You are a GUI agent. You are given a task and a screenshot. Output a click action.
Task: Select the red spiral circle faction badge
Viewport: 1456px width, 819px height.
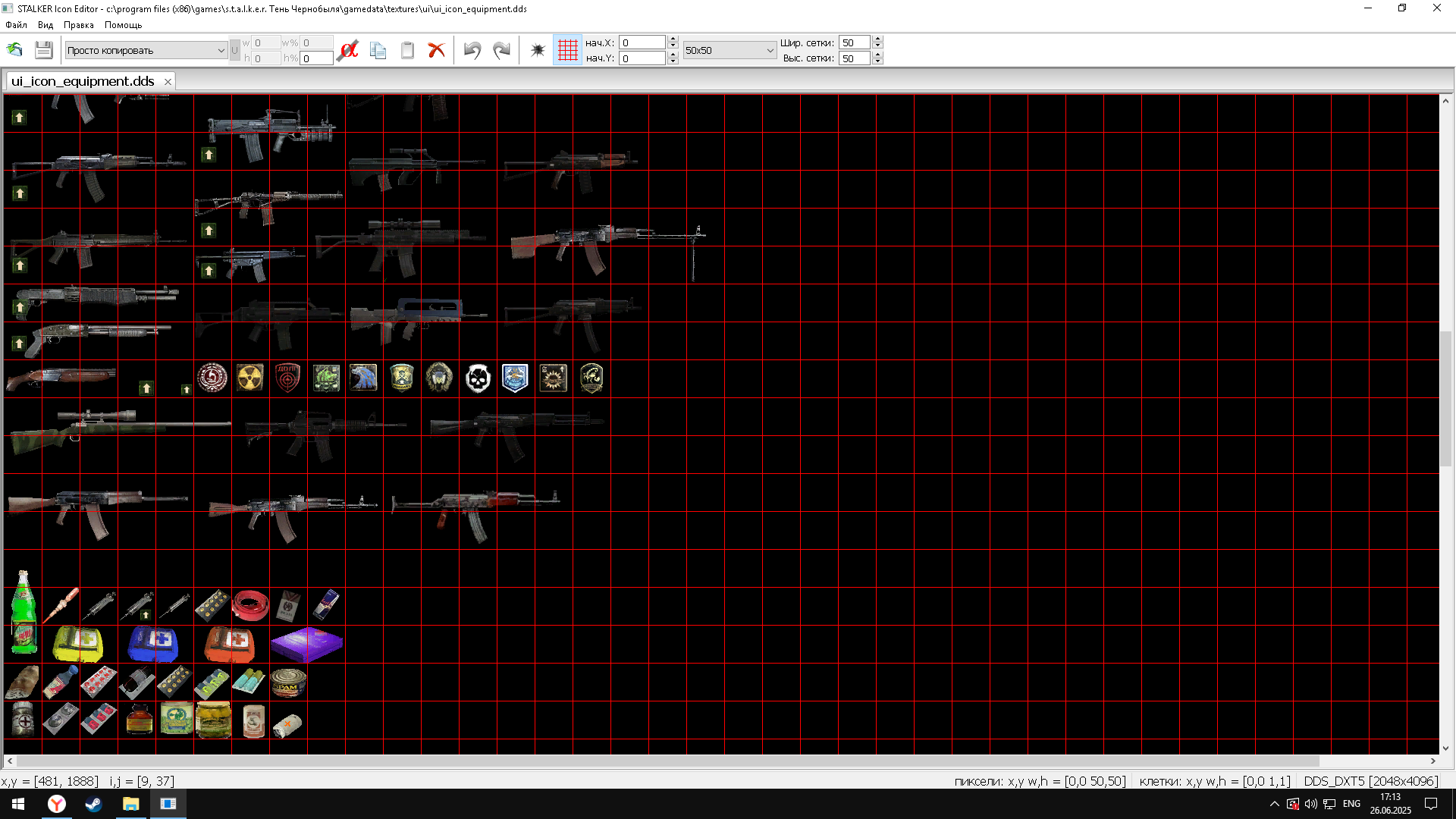(x=212, y=378)
